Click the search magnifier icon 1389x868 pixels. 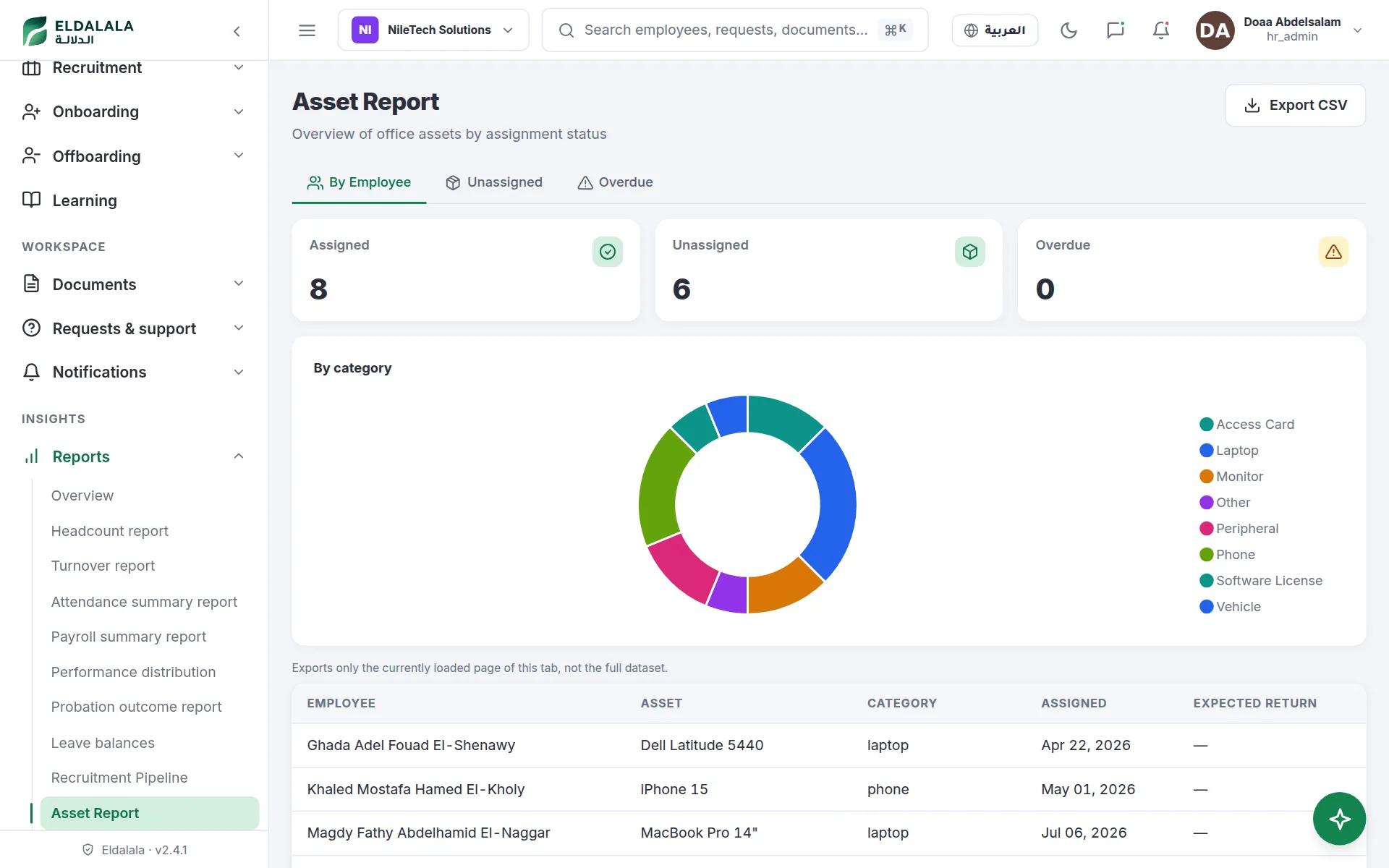pos(566,30)
